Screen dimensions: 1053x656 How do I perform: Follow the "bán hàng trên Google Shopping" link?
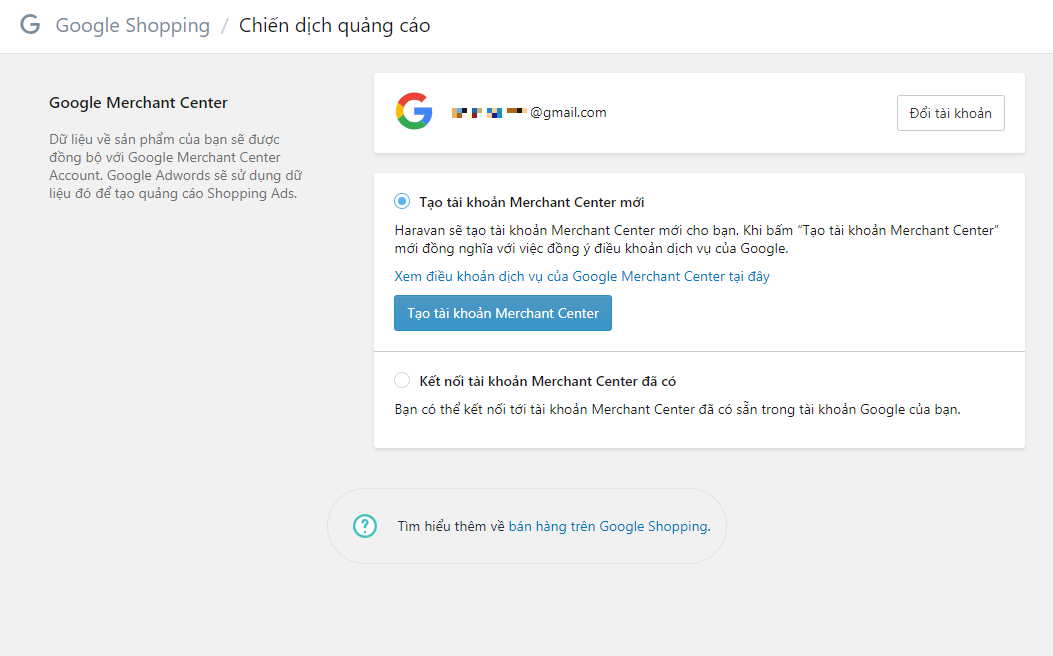click(x=607, y=526)
